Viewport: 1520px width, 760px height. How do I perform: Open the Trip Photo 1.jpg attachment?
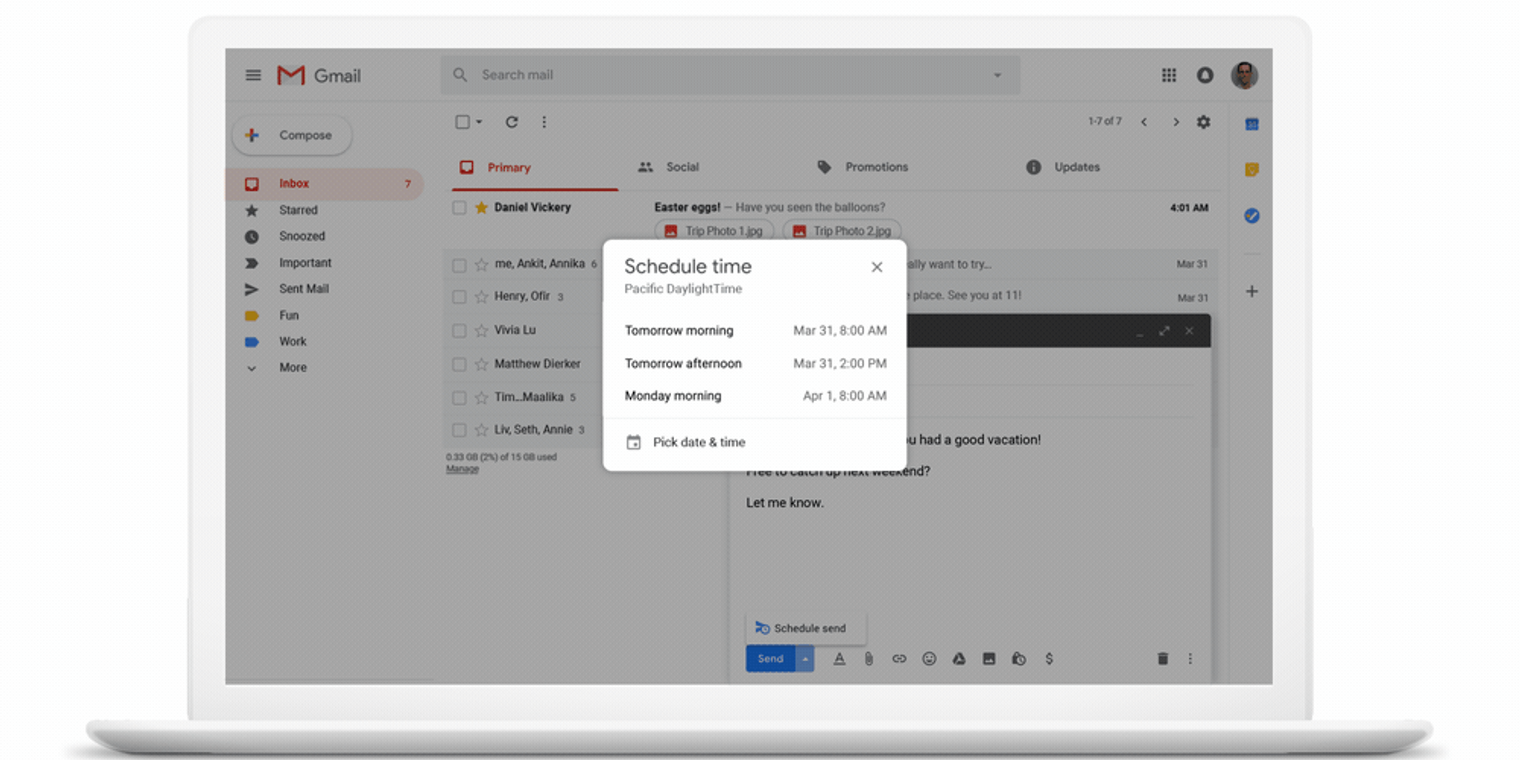click(x=714, y=231)
